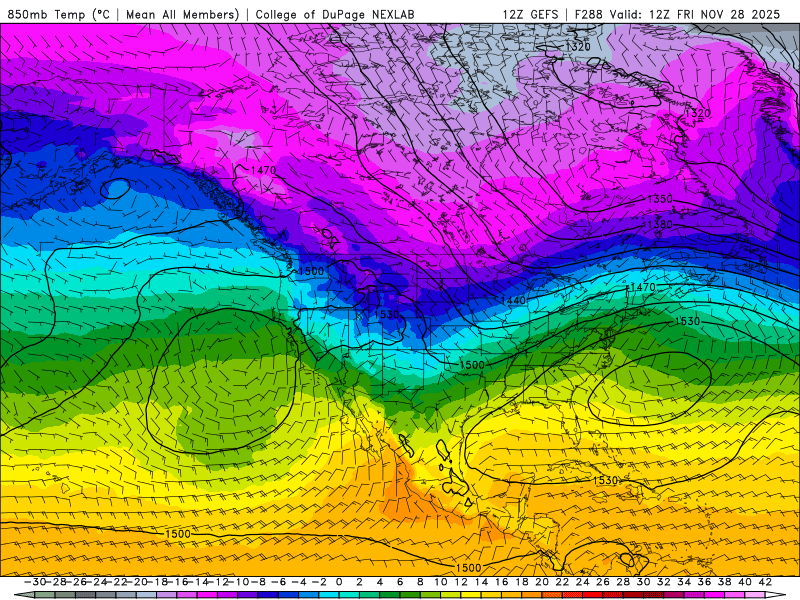
Task: Select "College of DuPage NEXLAB" header label
Action: (x=335, y=14)
